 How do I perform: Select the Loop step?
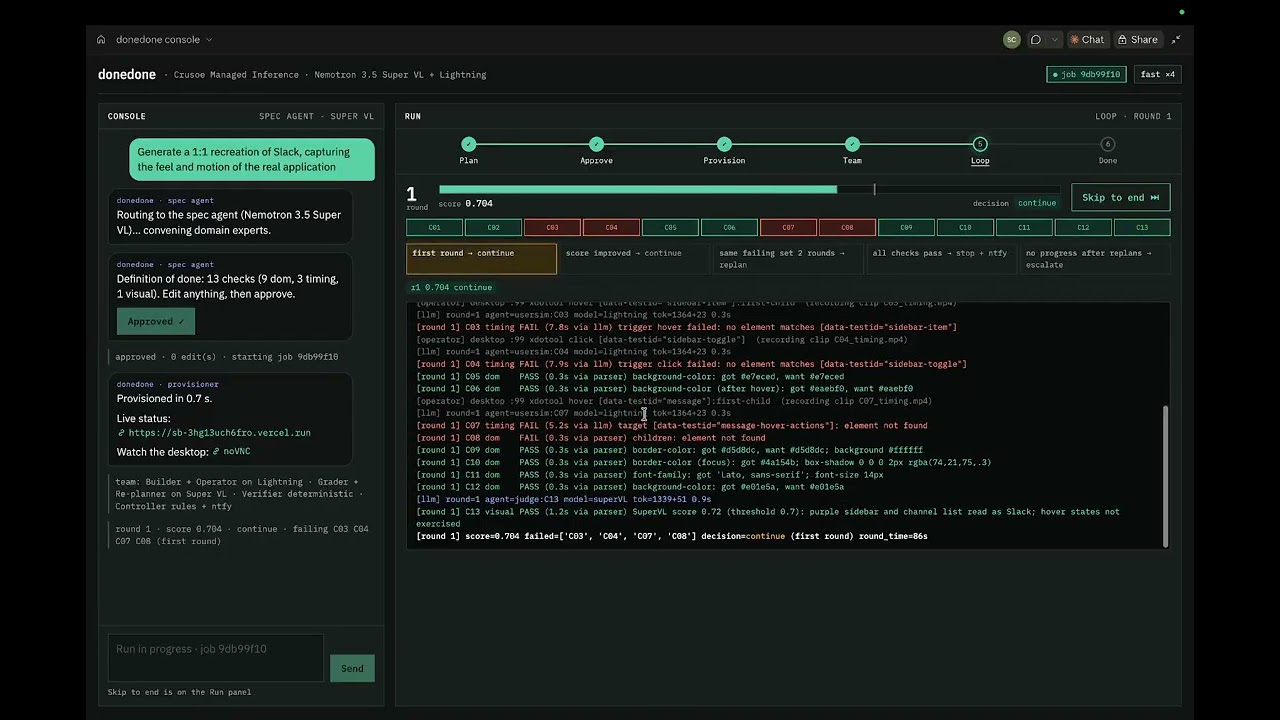(980, 151)
